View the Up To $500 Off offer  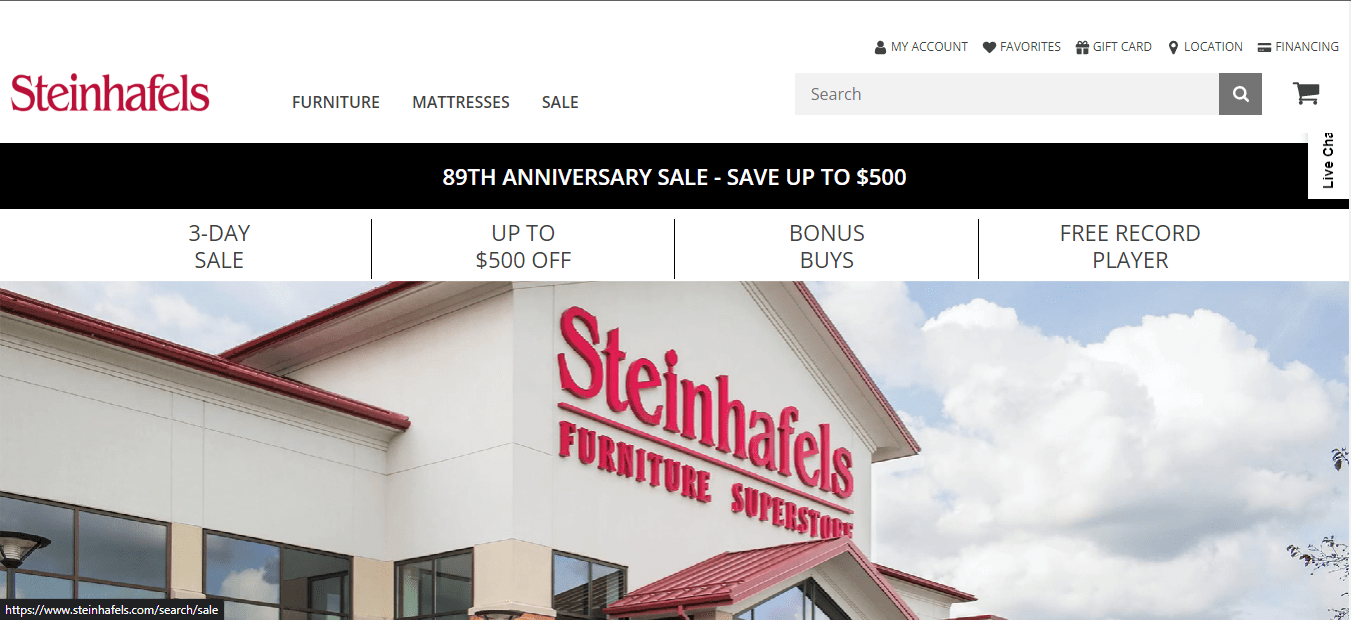click(523, 246)
